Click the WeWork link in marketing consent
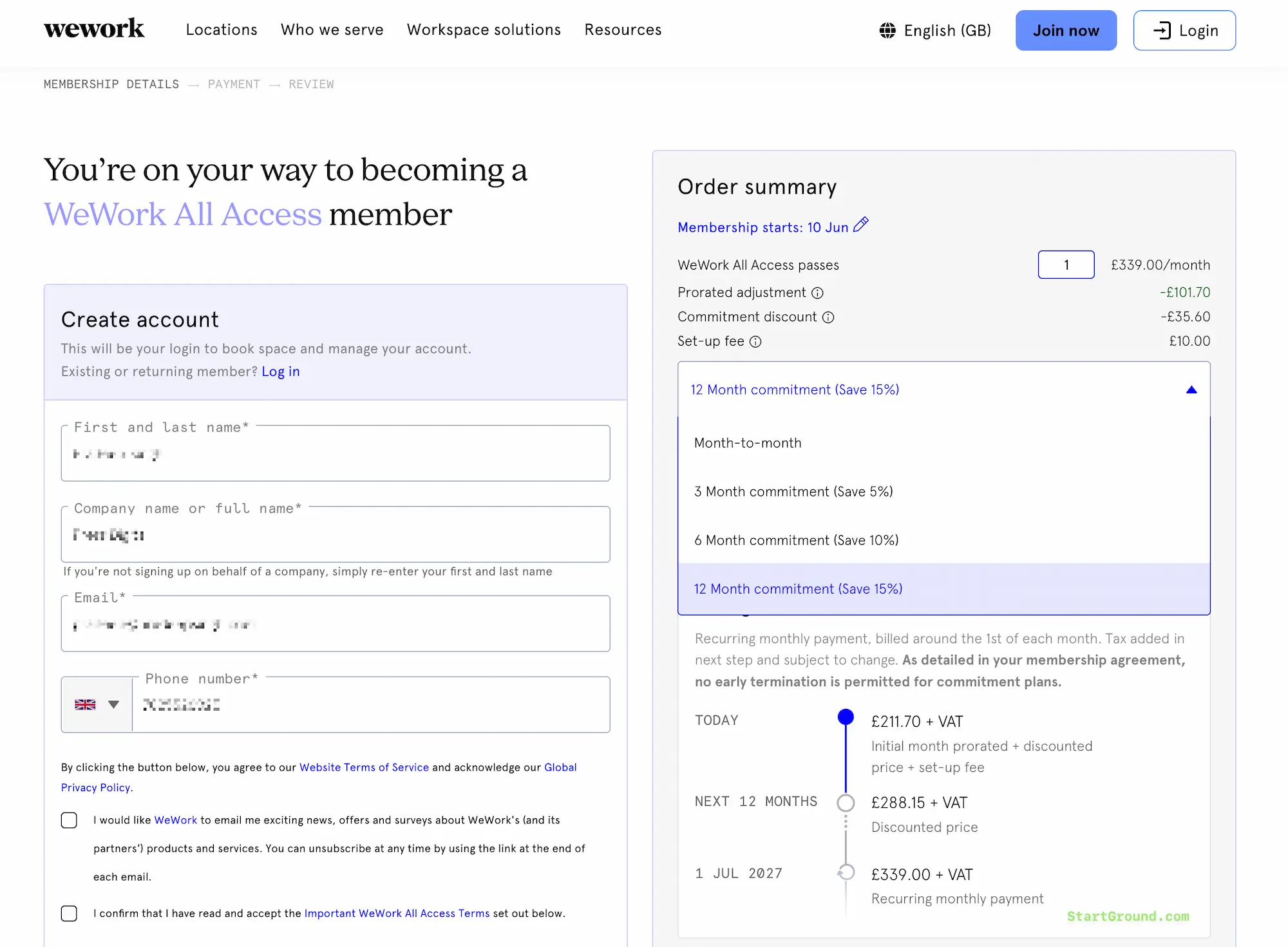Viewport: 1288px width, 947px height. tap(176, 820)
